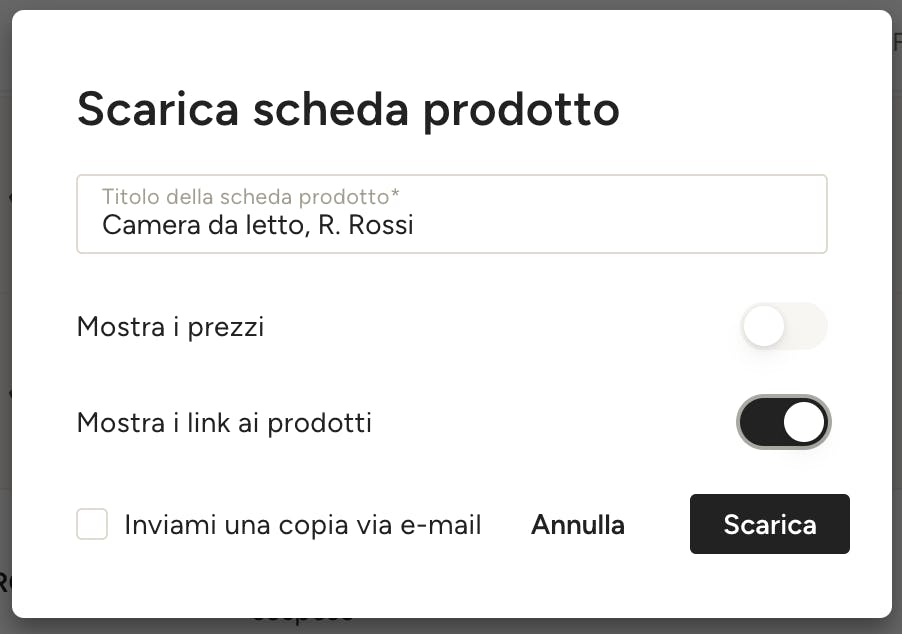Click empty space at right of title field

621,225
